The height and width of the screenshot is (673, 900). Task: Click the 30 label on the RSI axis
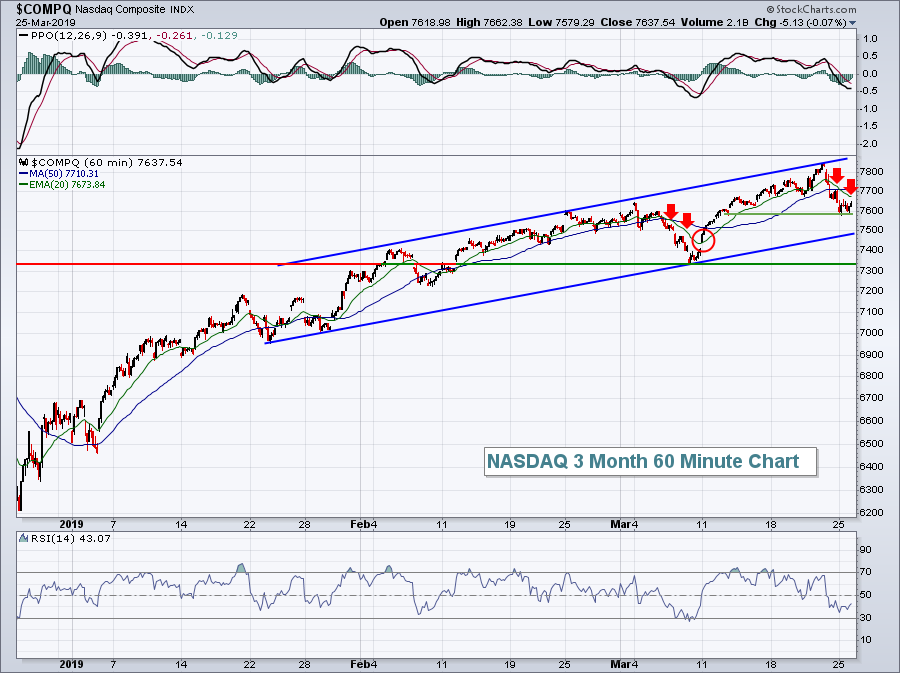[x=866, y=617]
